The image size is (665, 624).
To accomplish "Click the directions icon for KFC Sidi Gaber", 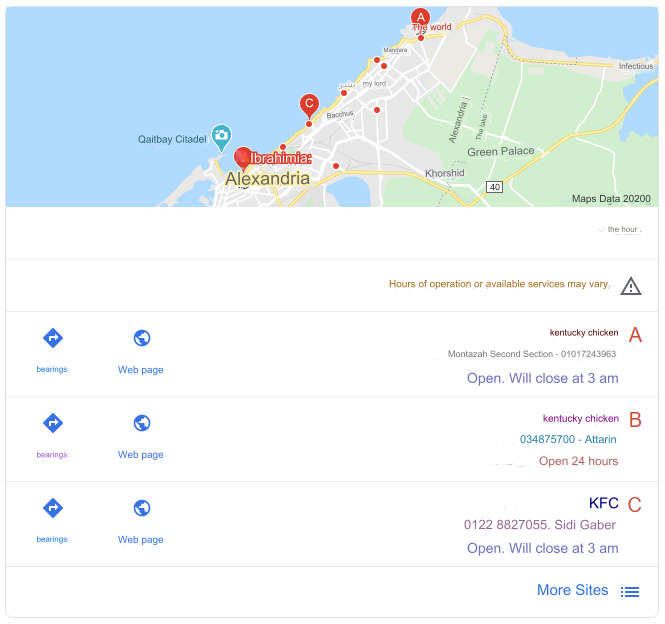I will pyautogui.click(x=53, y=508).
